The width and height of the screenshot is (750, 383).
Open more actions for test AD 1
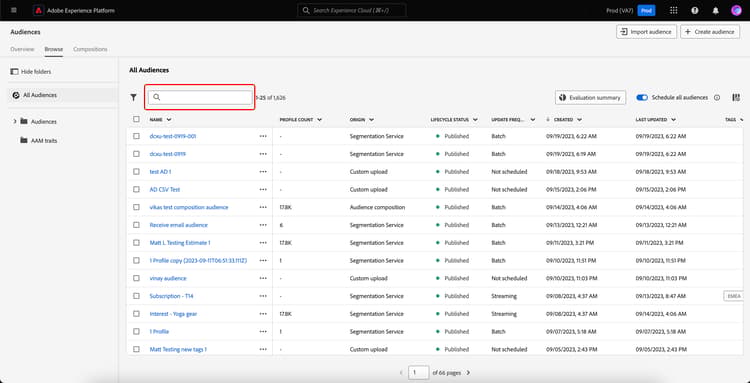click(263, 172)
